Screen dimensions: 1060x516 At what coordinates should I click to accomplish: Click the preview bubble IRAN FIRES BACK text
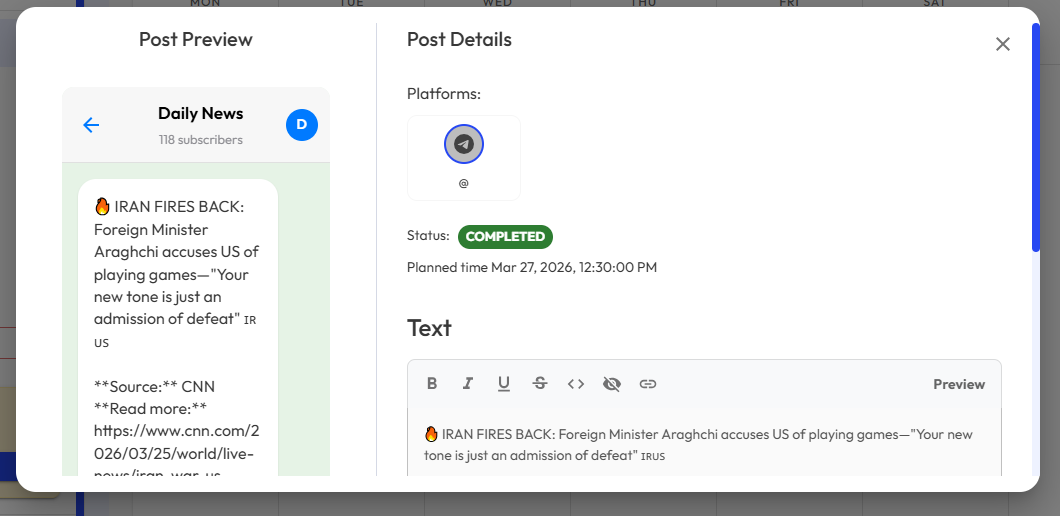pos(176,274)
